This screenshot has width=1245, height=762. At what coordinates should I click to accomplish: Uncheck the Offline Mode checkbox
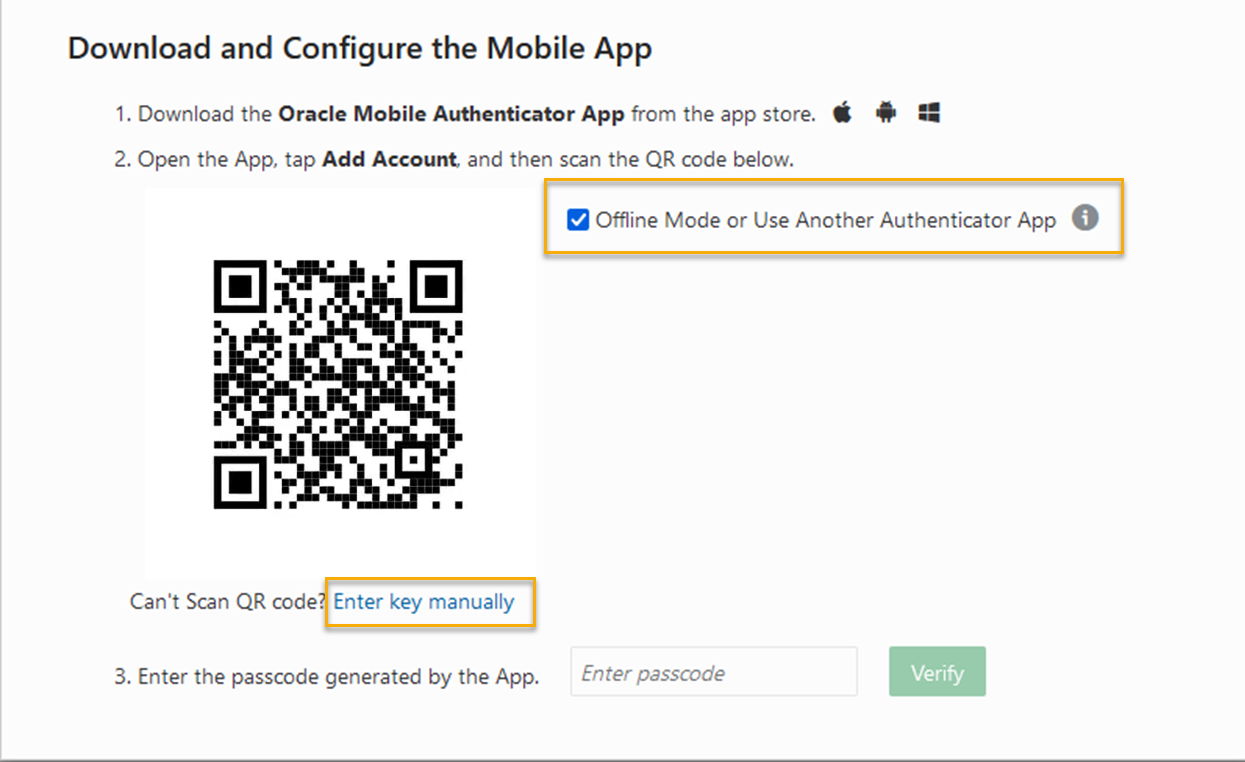click(578, 220)
